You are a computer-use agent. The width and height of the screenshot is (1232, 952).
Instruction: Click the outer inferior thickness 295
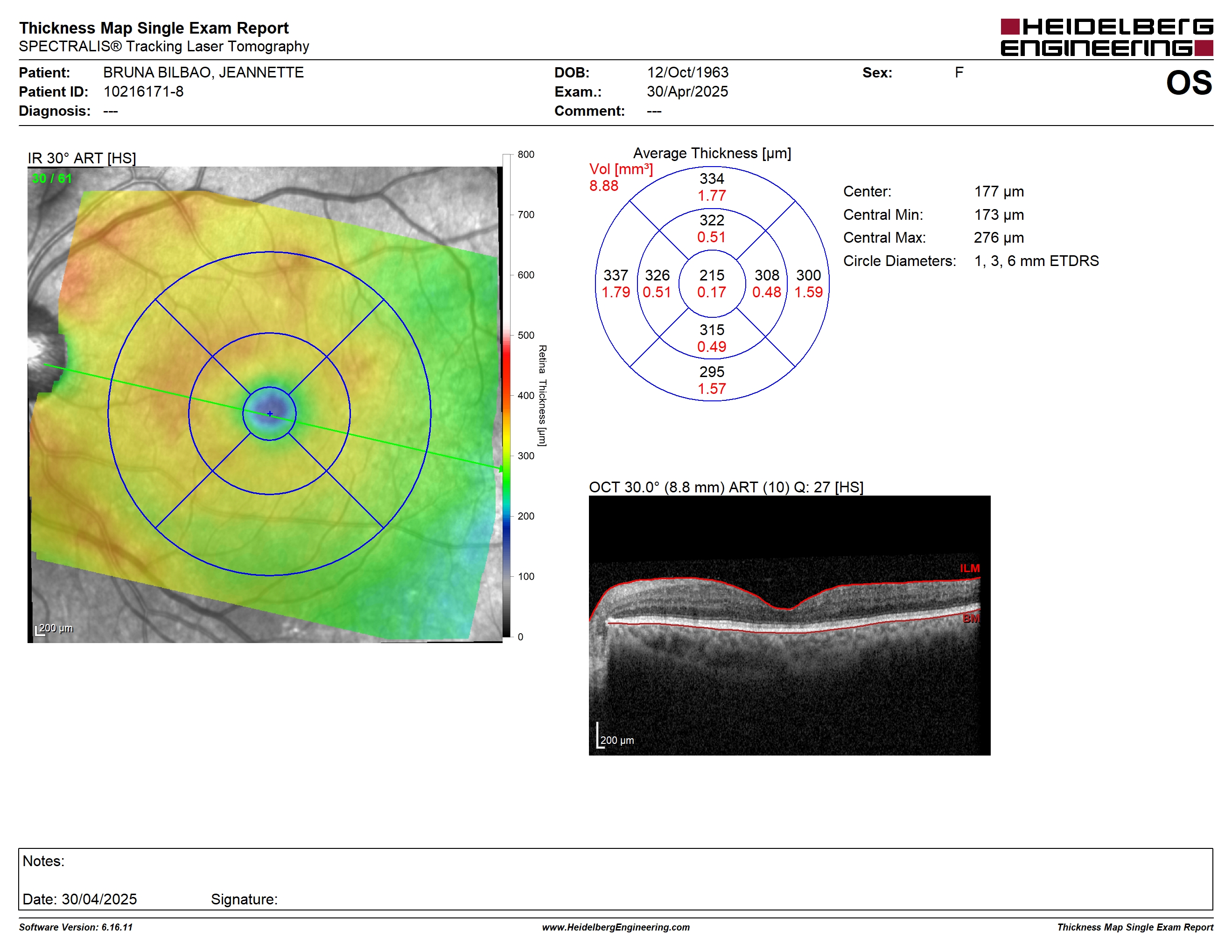pos(711,371)
